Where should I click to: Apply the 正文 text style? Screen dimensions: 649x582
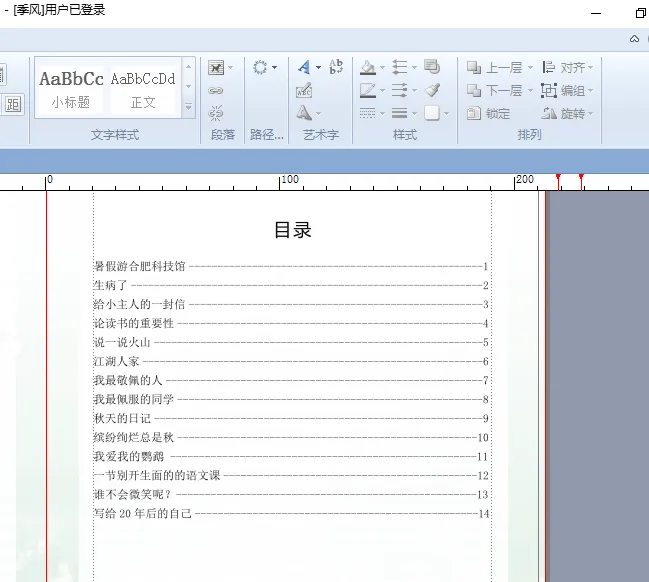pos(143,88)
